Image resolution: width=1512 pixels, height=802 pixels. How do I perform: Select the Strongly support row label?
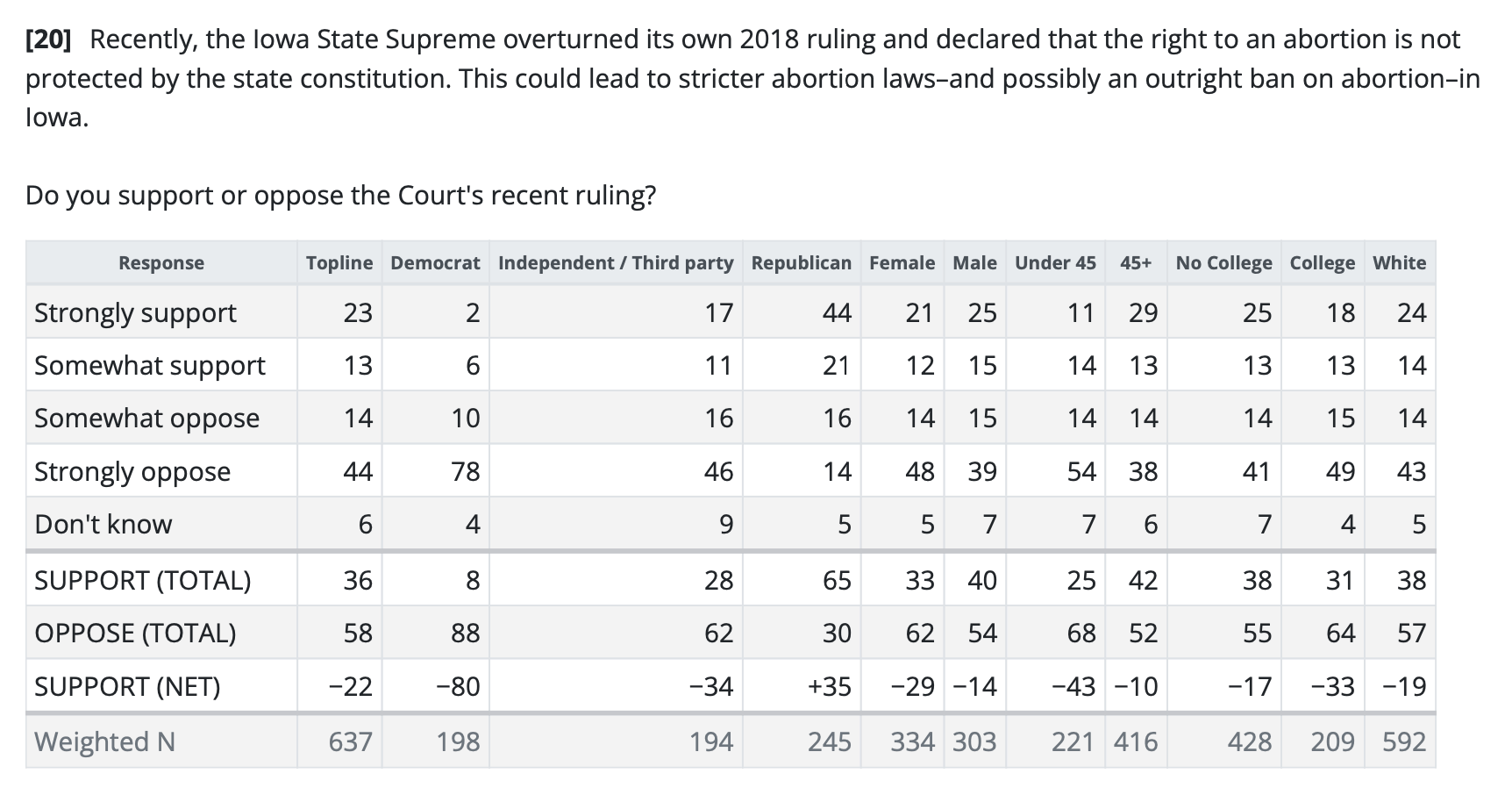(135, 313)
